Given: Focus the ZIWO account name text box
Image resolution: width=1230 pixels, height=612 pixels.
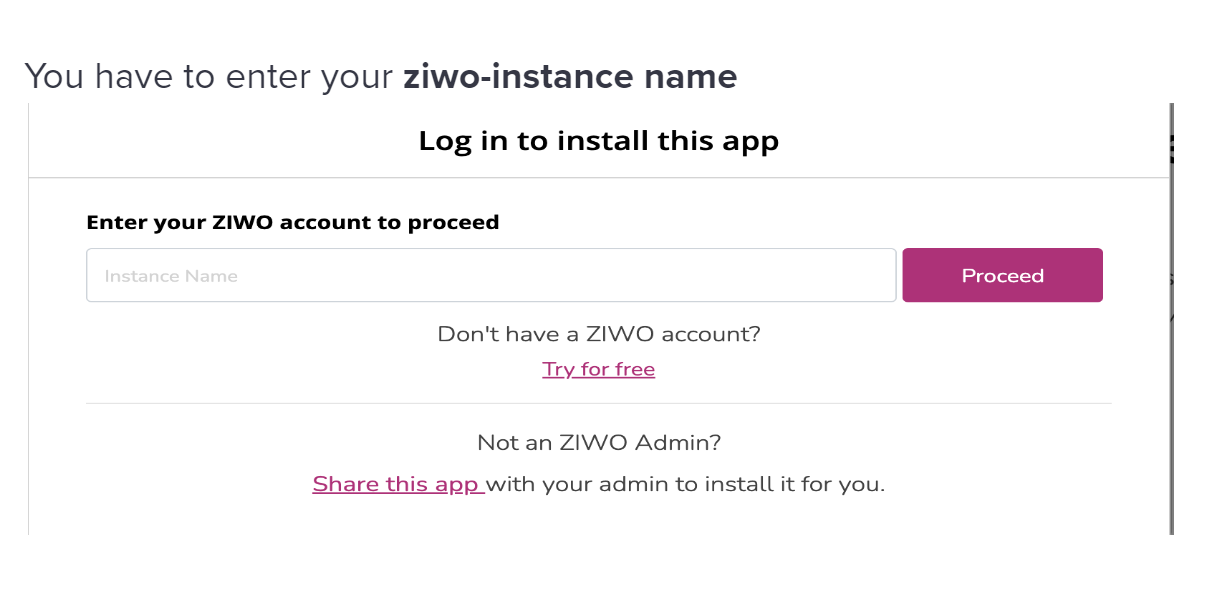Looking at the screenshot, I should pyautogui.click(x=491, y=275).
